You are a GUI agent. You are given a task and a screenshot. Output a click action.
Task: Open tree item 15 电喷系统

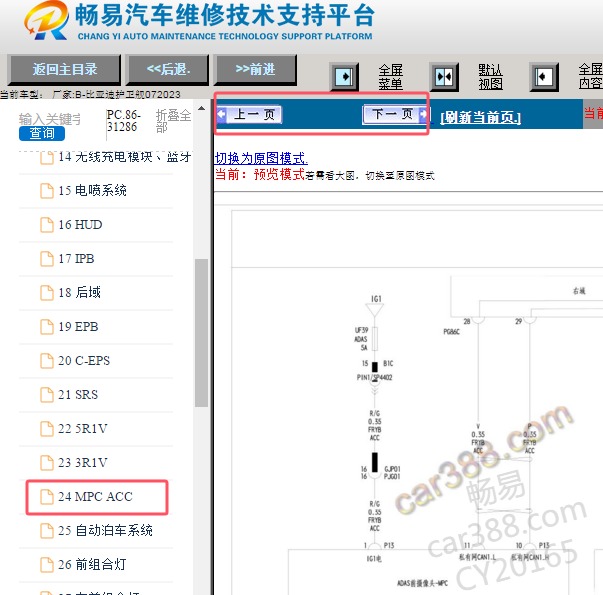click(x=92, y=191)
